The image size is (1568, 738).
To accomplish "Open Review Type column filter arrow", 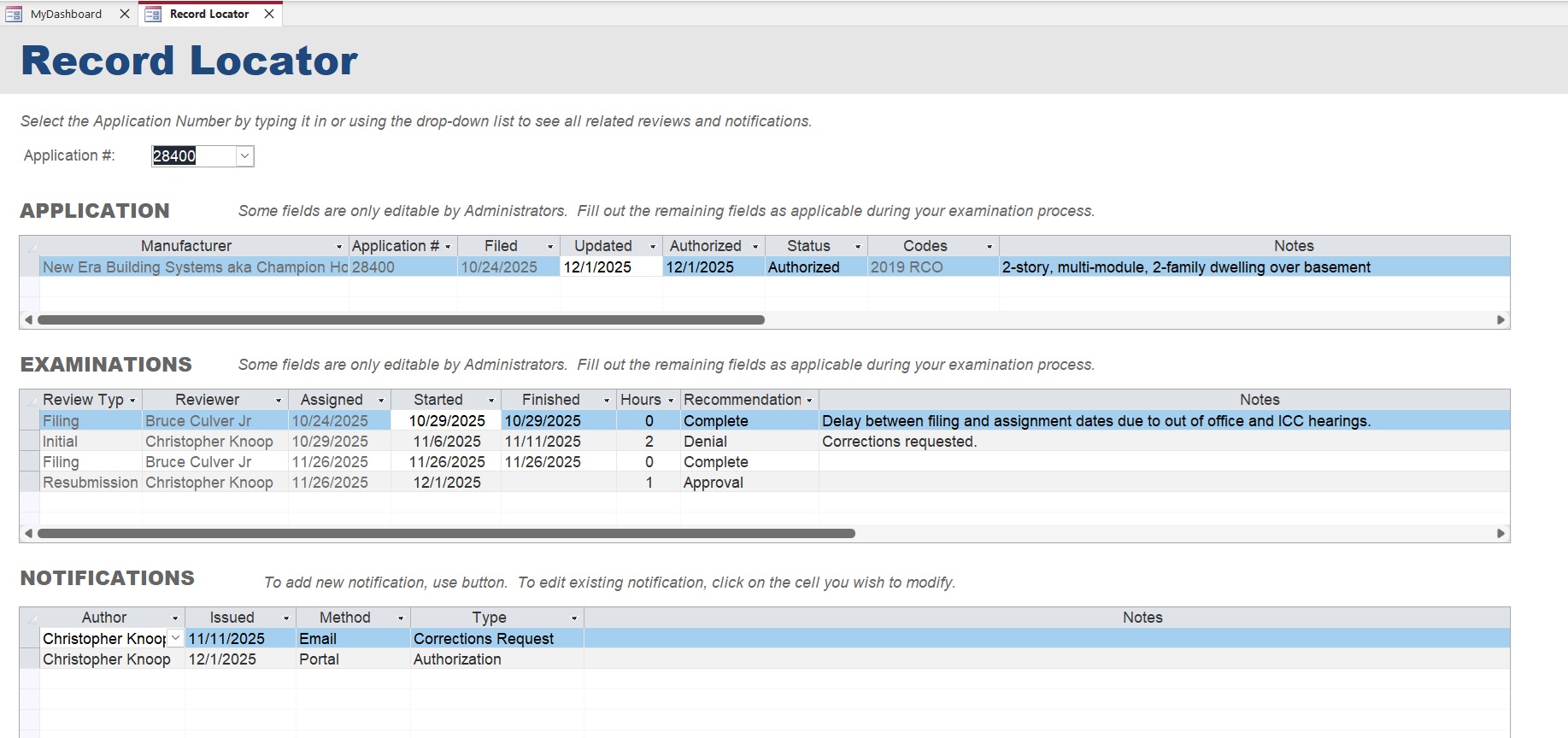I will tap(132, 401).
